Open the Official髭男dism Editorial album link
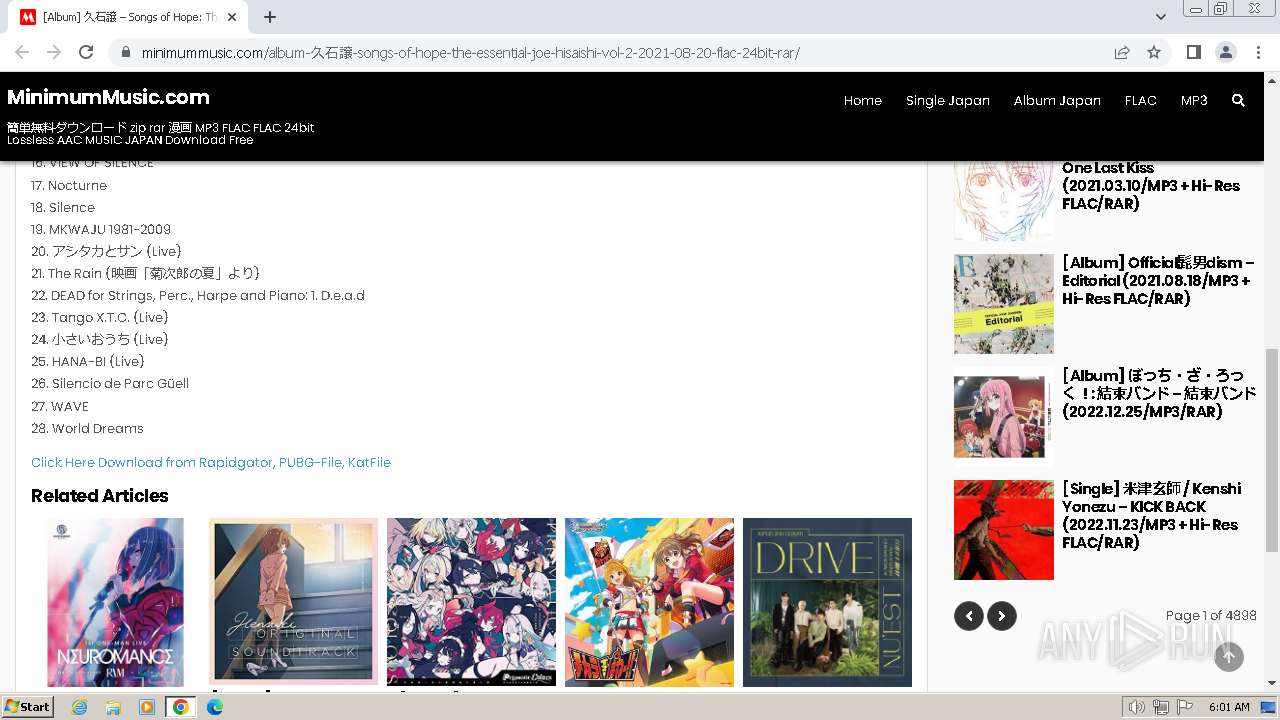Viewport: 1280px width, 720px height. click(x=1158, y=281)
